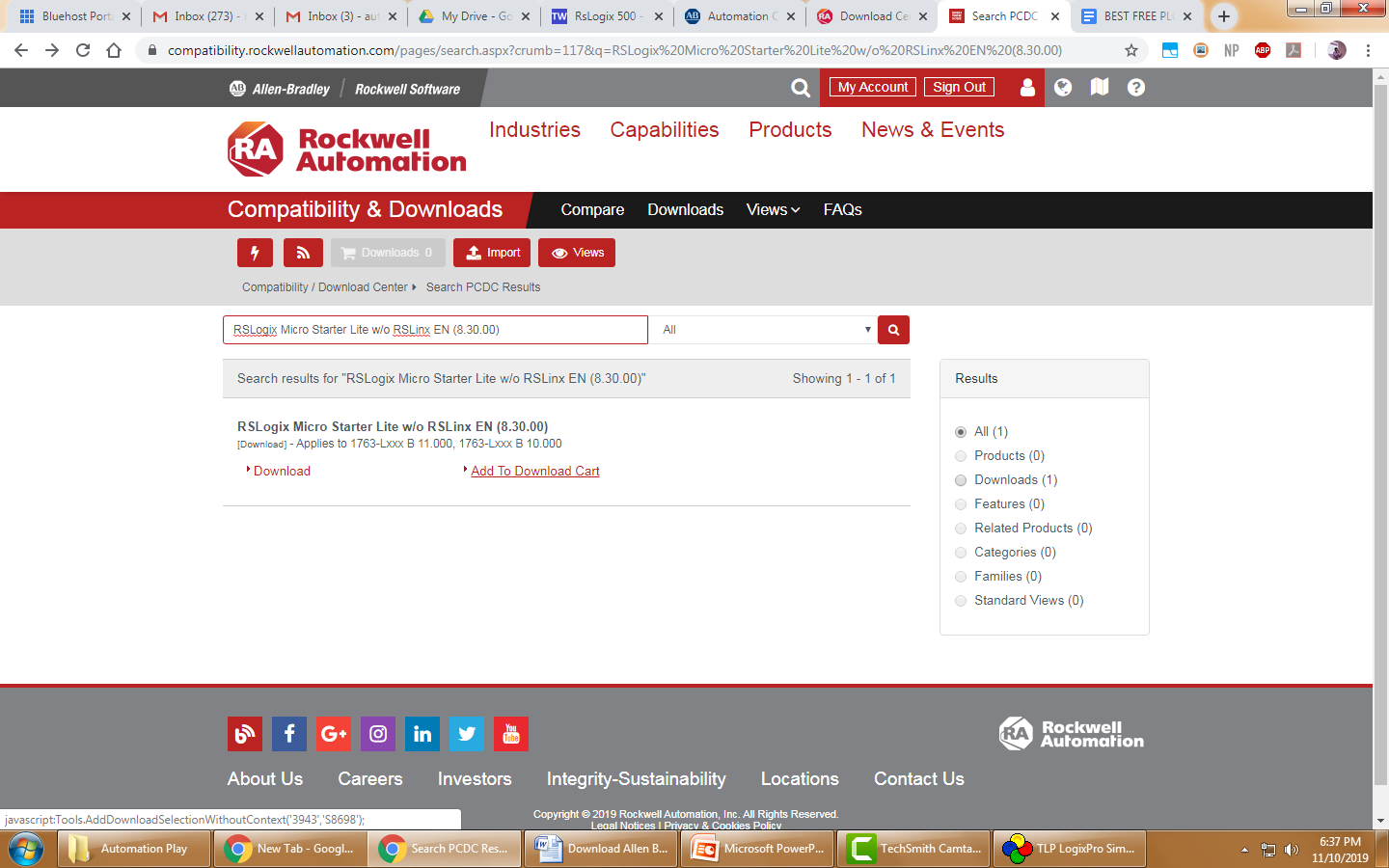
Task: Select the All (1) radio button
Action: [961, 432]
